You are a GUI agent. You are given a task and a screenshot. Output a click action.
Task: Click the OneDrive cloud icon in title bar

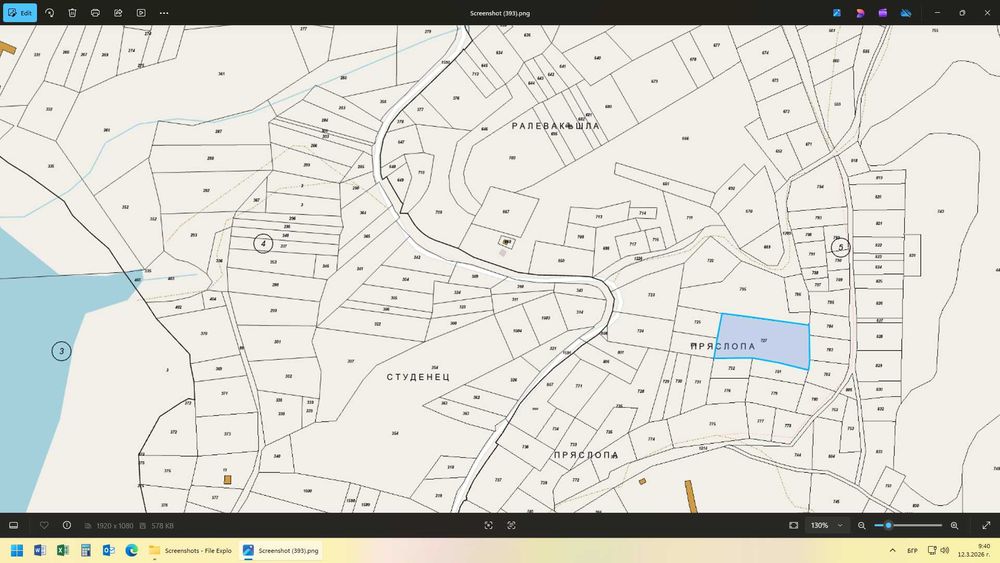[906, 13]
